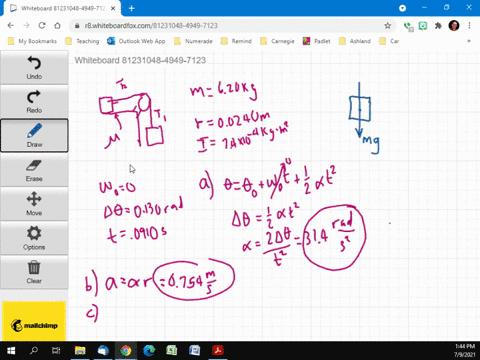Bookmark this page with star icon
This screenshot has width=480, height=360.
pos(387,26)
